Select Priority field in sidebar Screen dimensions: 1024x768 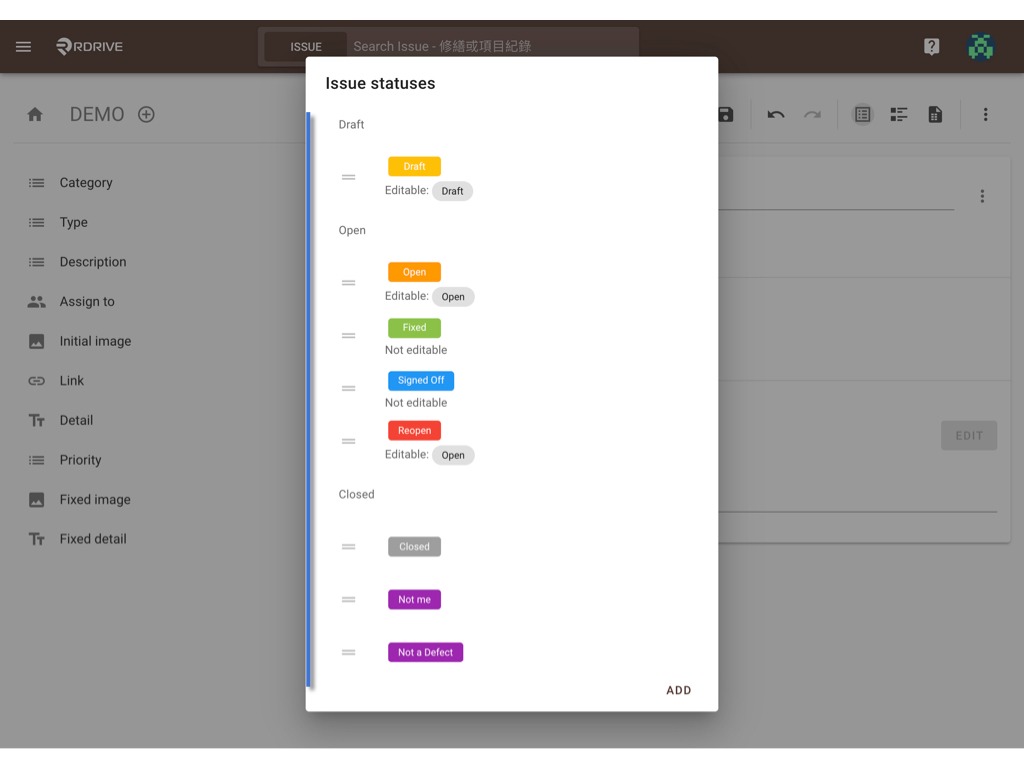pyautogui.click(x=80, y=460)
